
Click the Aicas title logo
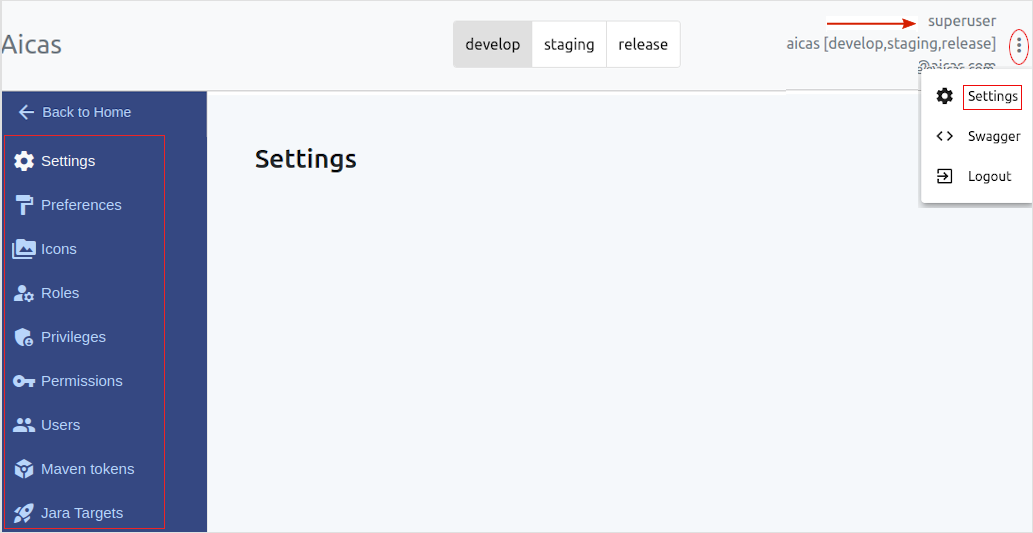(x=31, y=45)
